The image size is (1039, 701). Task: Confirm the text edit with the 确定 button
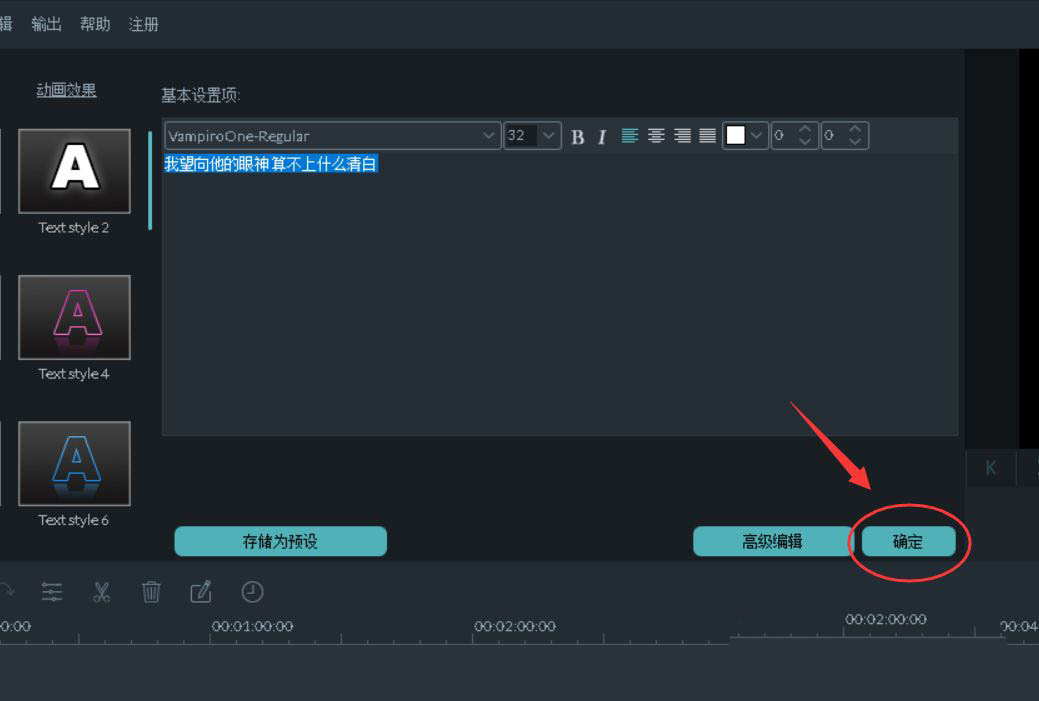[x=906, y=541]
